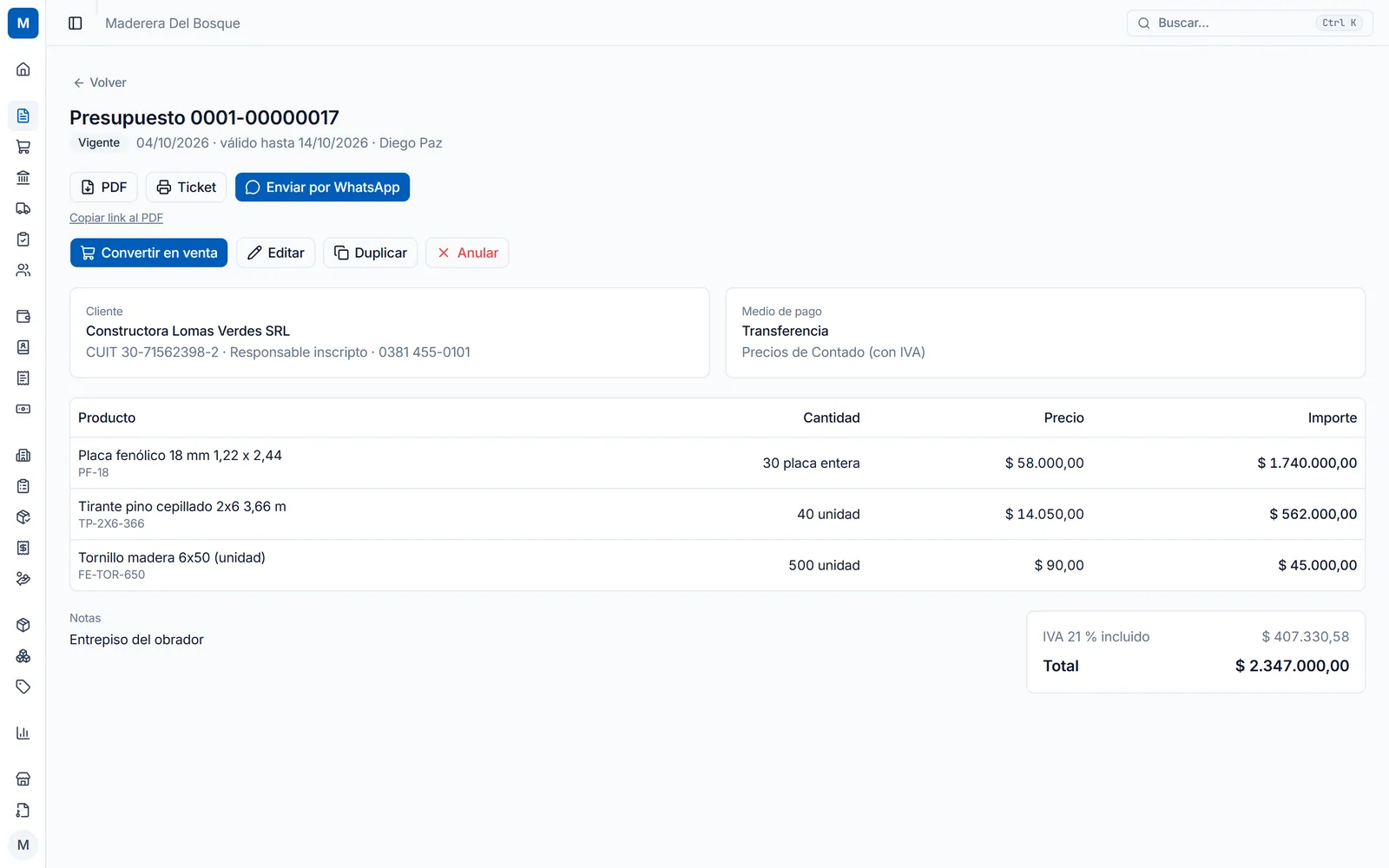Click the blue M logo at top

[x=23, y=23]
